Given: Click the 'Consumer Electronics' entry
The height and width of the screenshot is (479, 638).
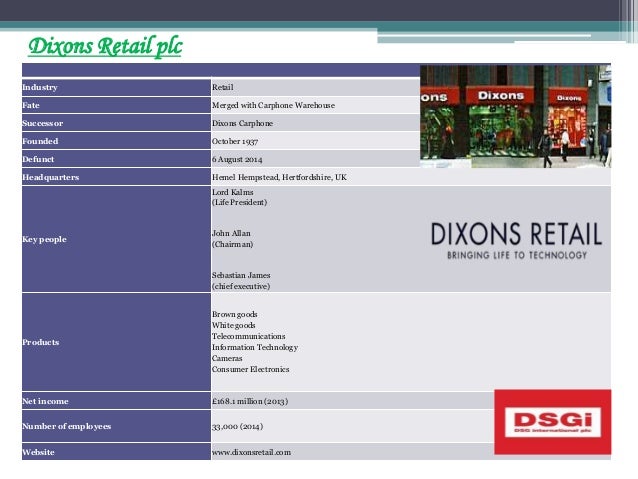Looking at the screenshot, I should click(251, 369).
